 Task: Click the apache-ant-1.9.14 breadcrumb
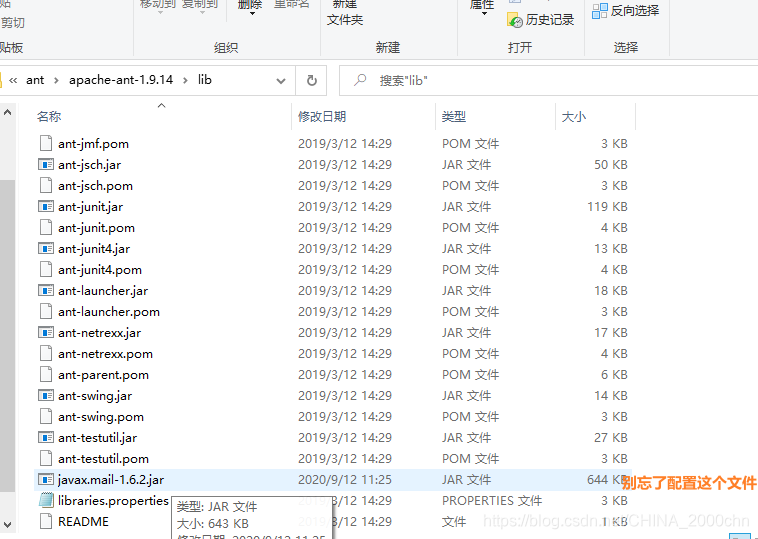pos(121,80)
